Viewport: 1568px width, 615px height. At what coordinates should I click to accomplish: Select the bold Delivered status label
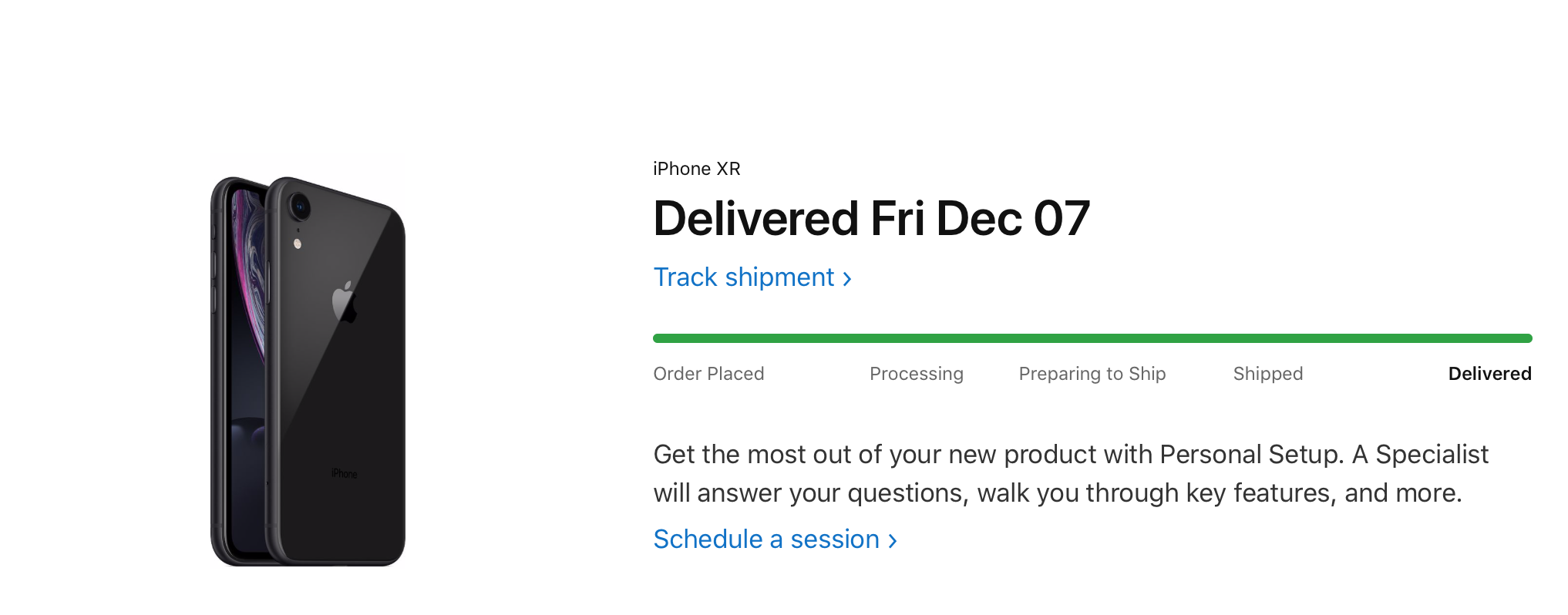tap(1489, 374)
